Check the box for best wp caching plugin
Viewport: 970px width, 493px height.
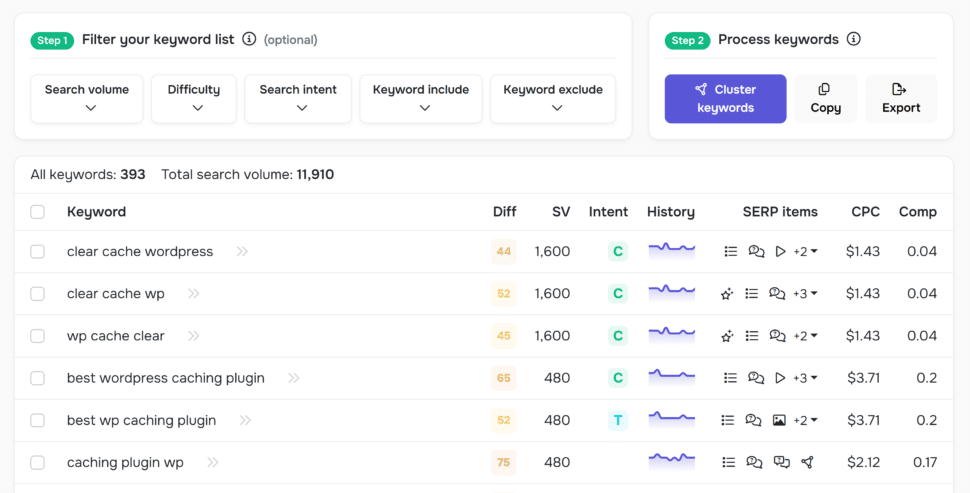tap(38, 420)
